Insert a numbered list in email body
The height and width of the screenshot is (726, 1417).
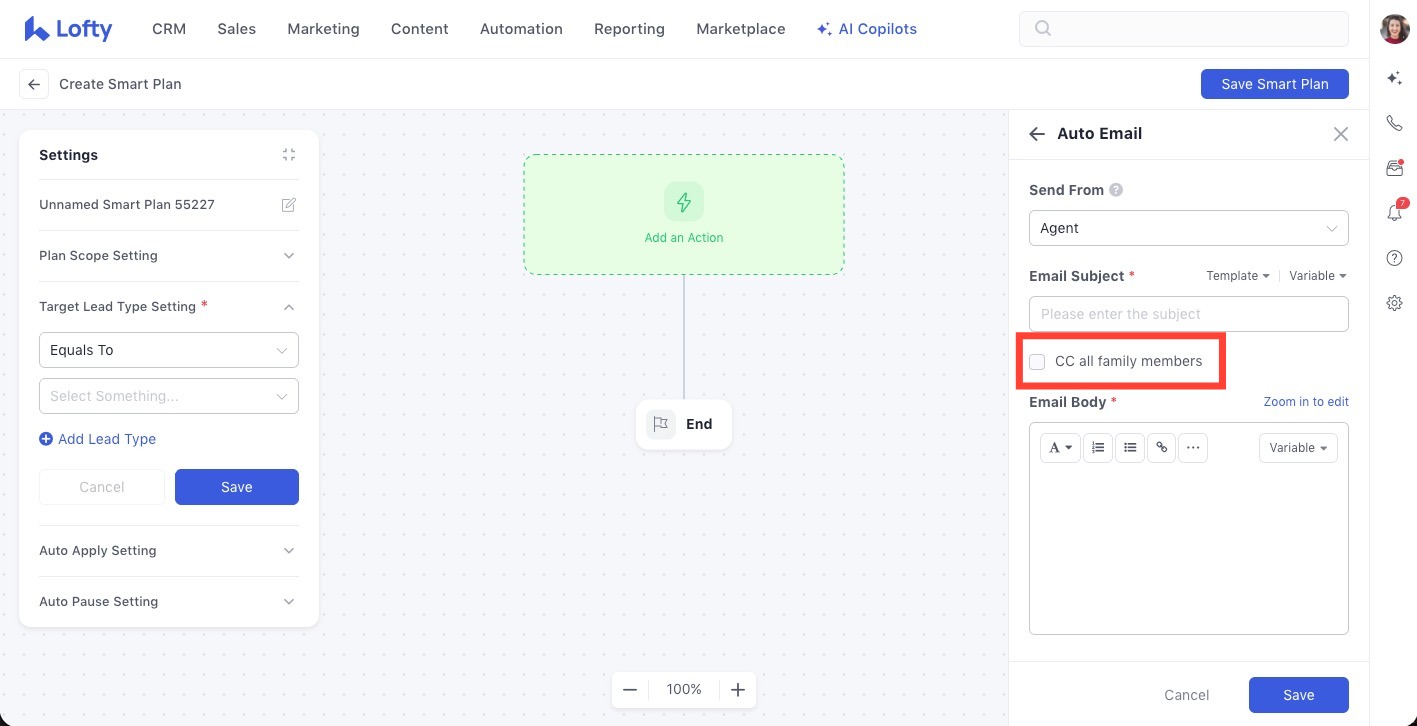1098,448
